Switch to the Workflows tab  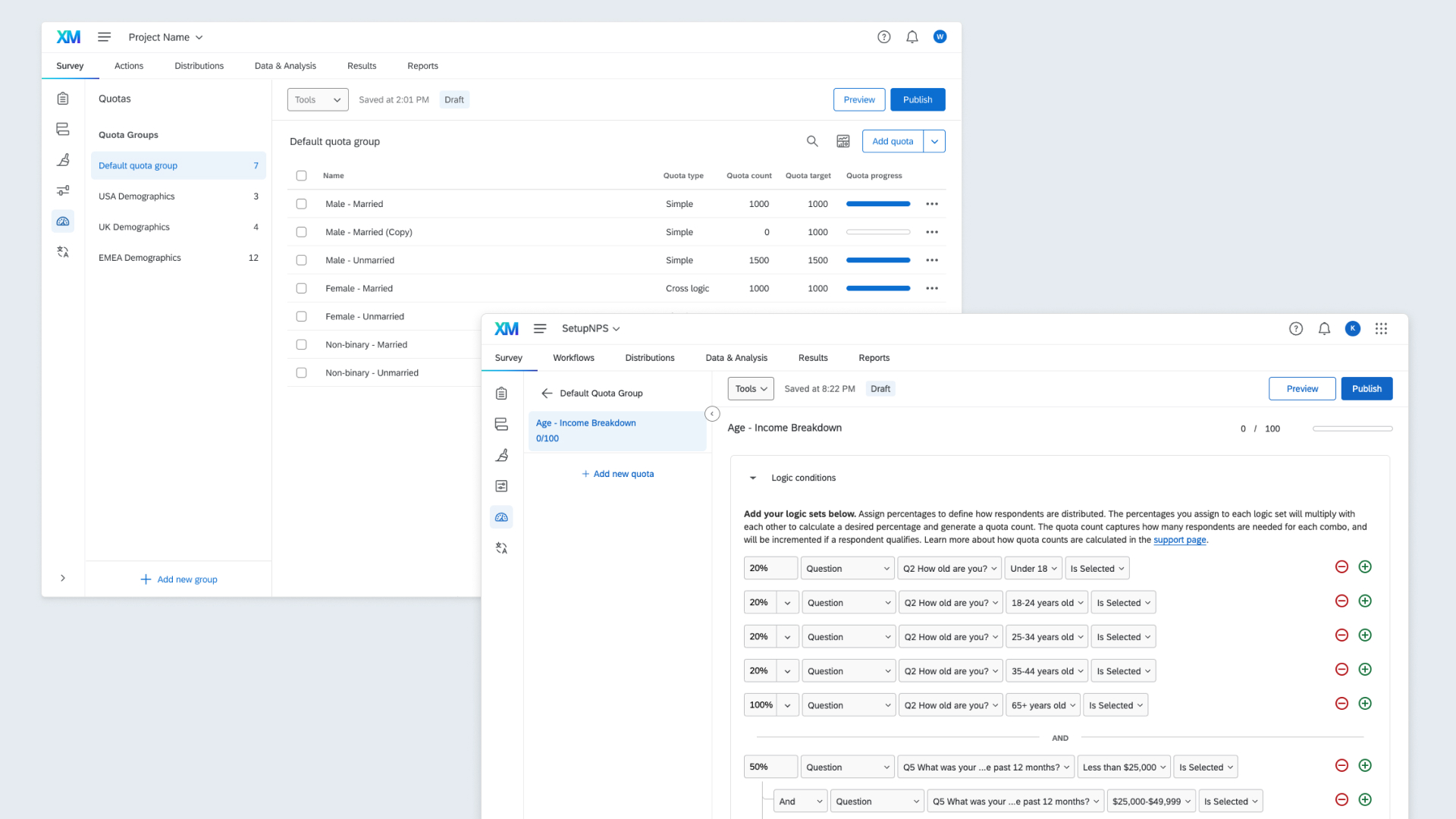coord(573,358)
